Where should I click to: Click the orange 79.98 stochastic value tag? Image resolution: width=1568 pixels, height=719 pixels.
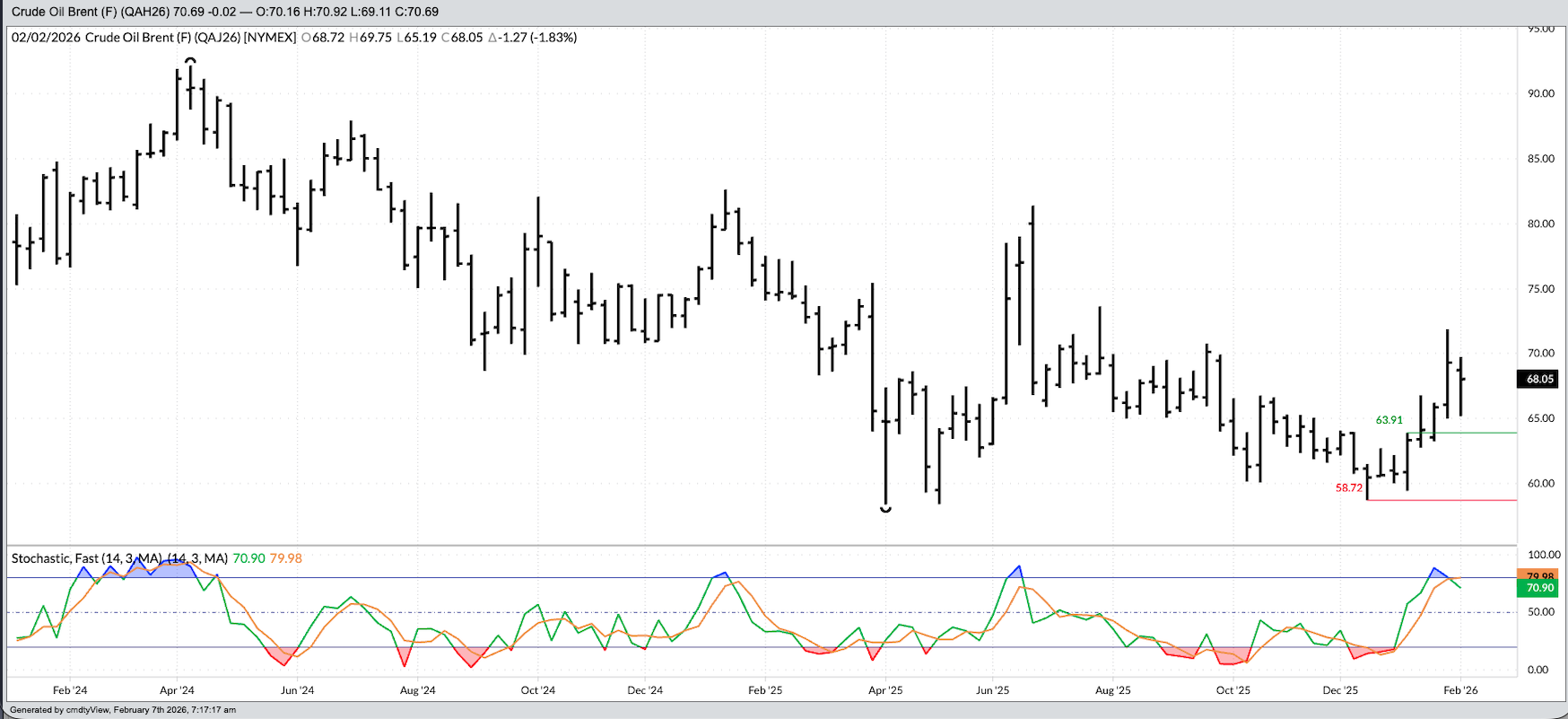pos(1538,575)
